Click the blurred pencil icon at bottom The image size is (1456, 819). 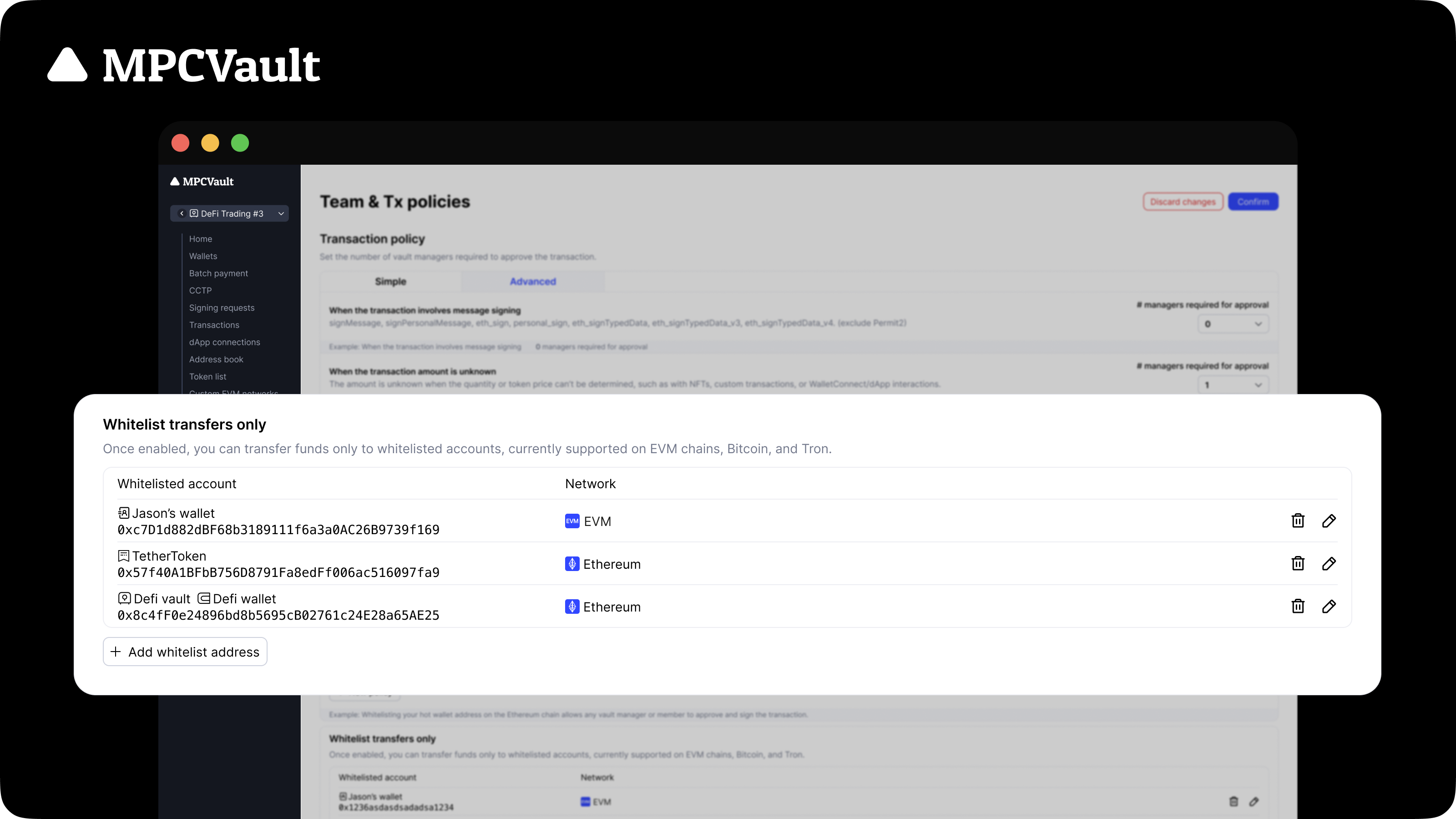(x=1254, y=801)
